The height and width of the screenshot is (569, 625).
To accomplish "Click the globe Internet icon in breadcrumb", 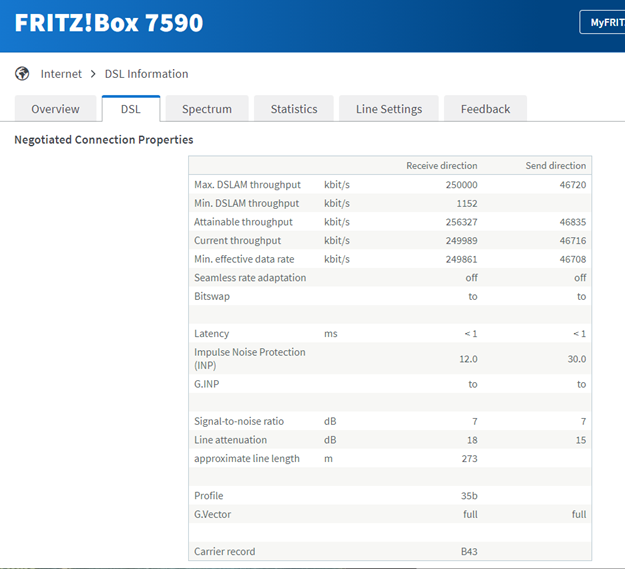I will pyautogui.click(x=22, y=74).
